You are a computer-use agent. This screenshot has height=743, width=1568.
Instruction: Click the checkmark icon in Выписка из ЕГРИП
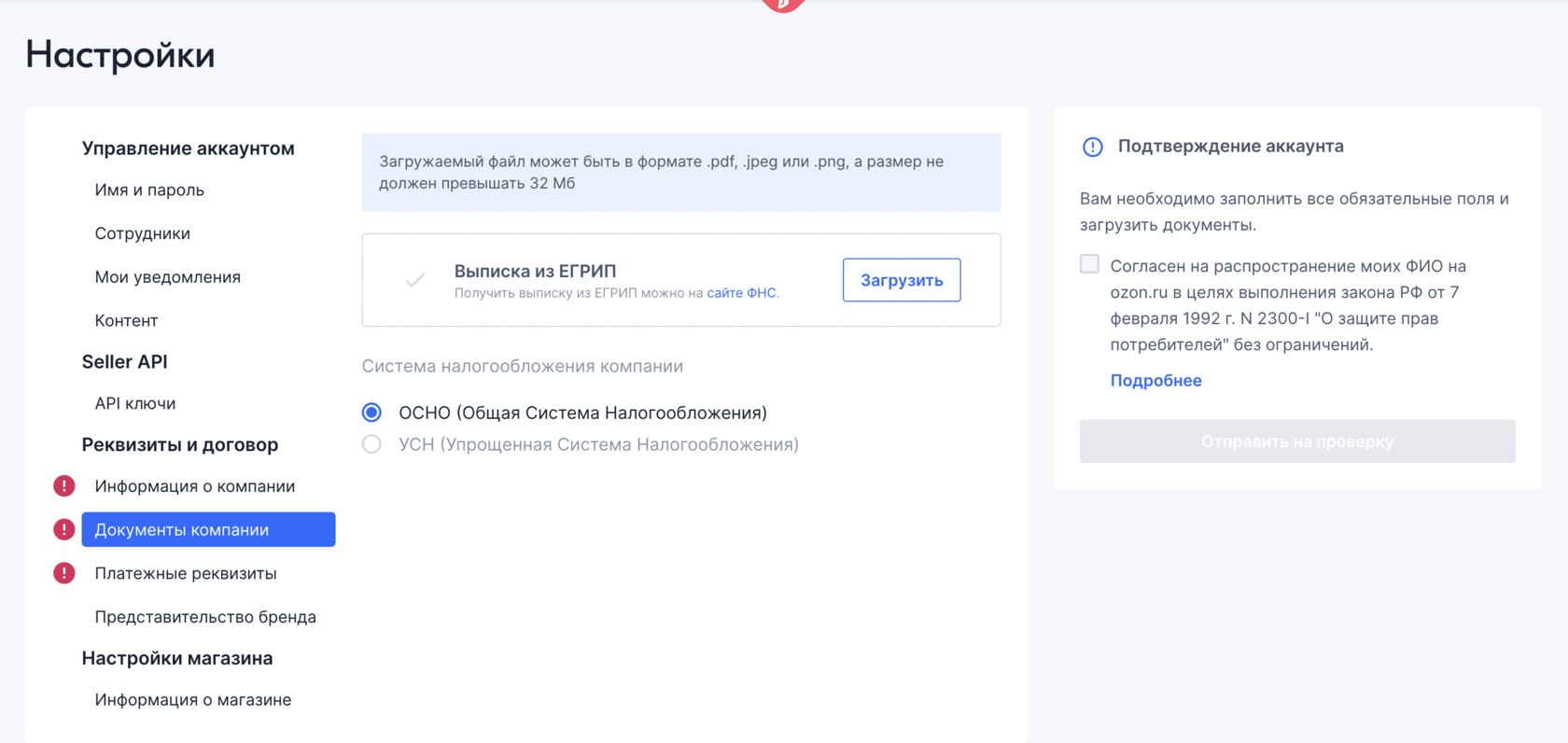415,280
